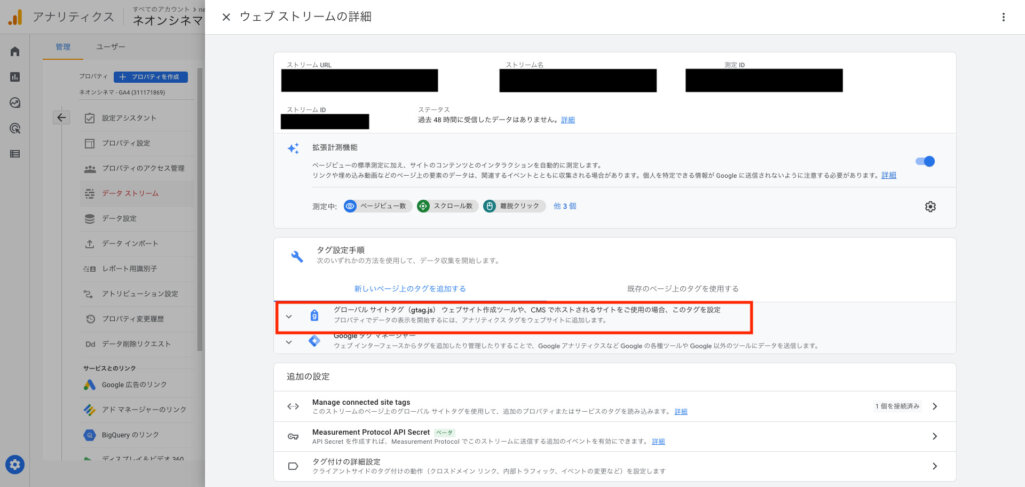Open データ削除リクエスト menu item
This screenshot has width=1025, height=487.
coord(137,344)
